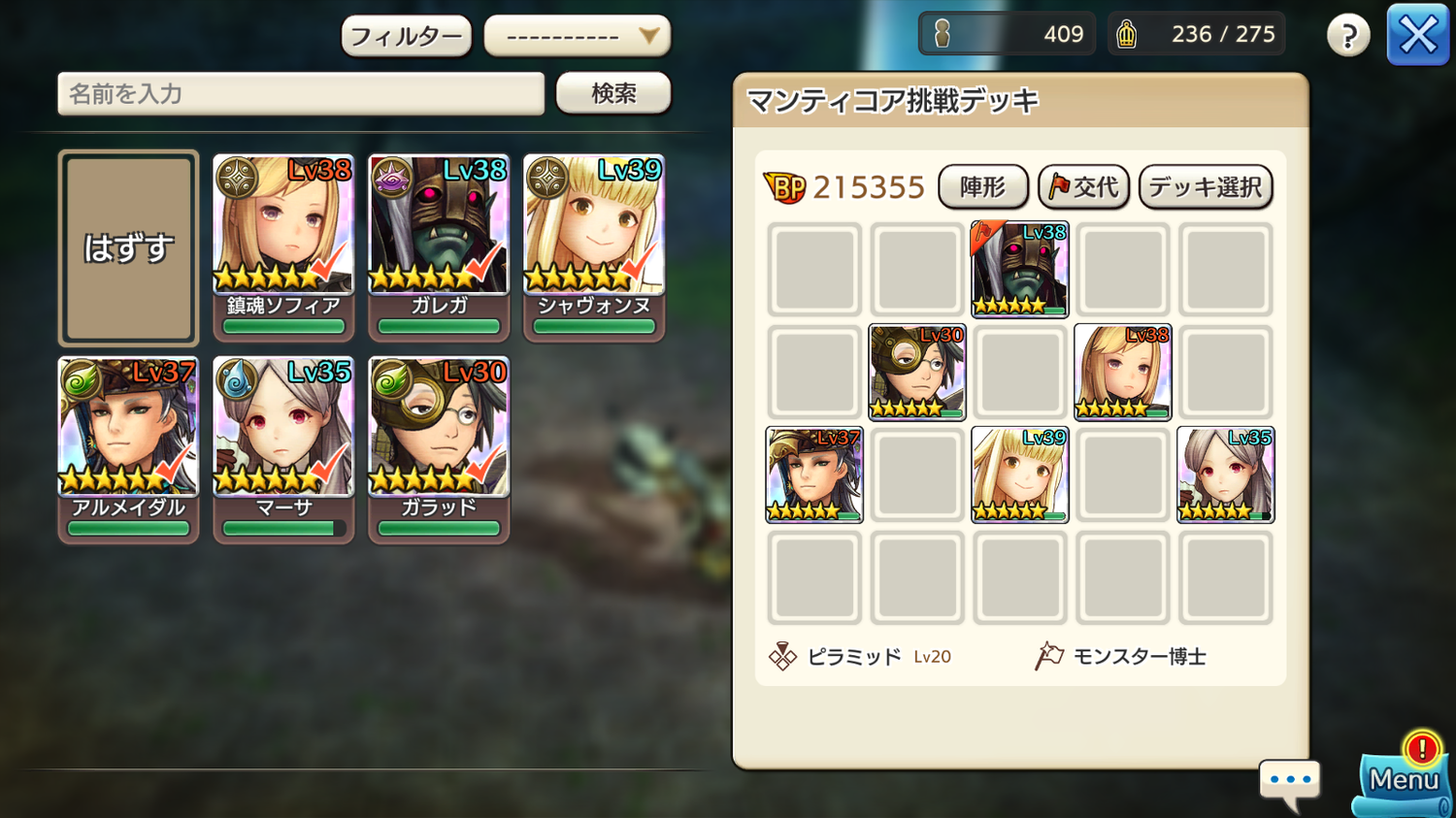Click the crown capacity icon 236/275
Screen dimensions: 1456x818
click(x=1127, y=35)
